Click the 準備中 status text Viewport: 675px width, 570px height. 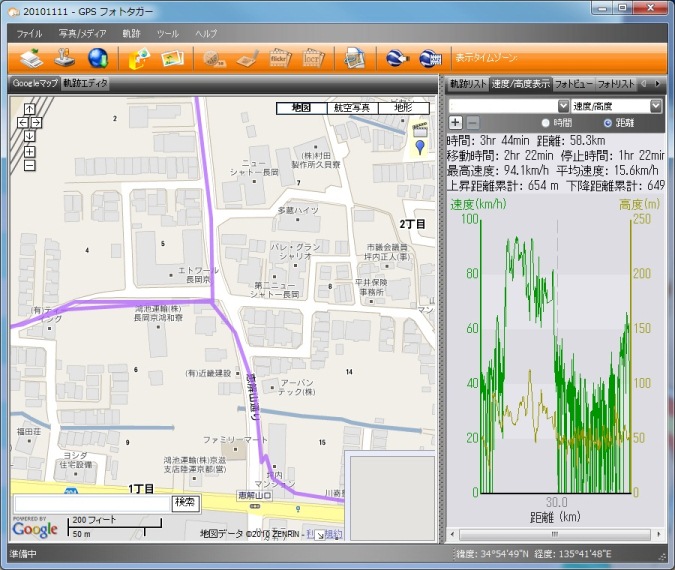click(23, 554)
